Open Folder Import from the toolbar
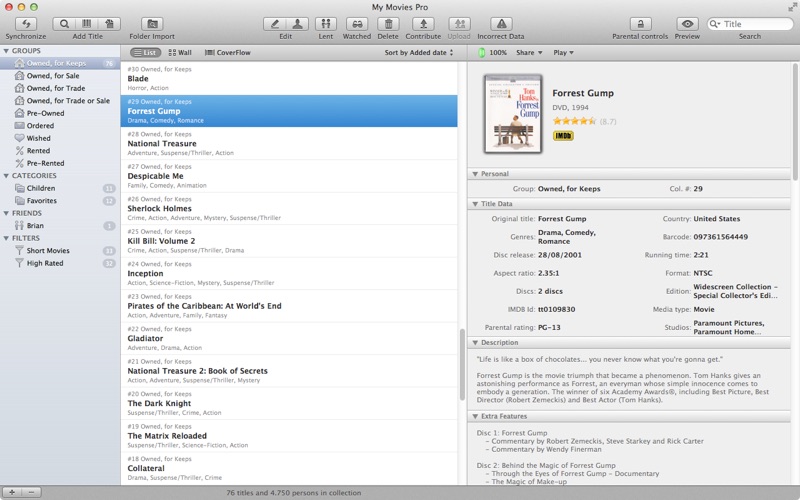The height and width of the screenshot is (500, 800). [x=152, y=23]
